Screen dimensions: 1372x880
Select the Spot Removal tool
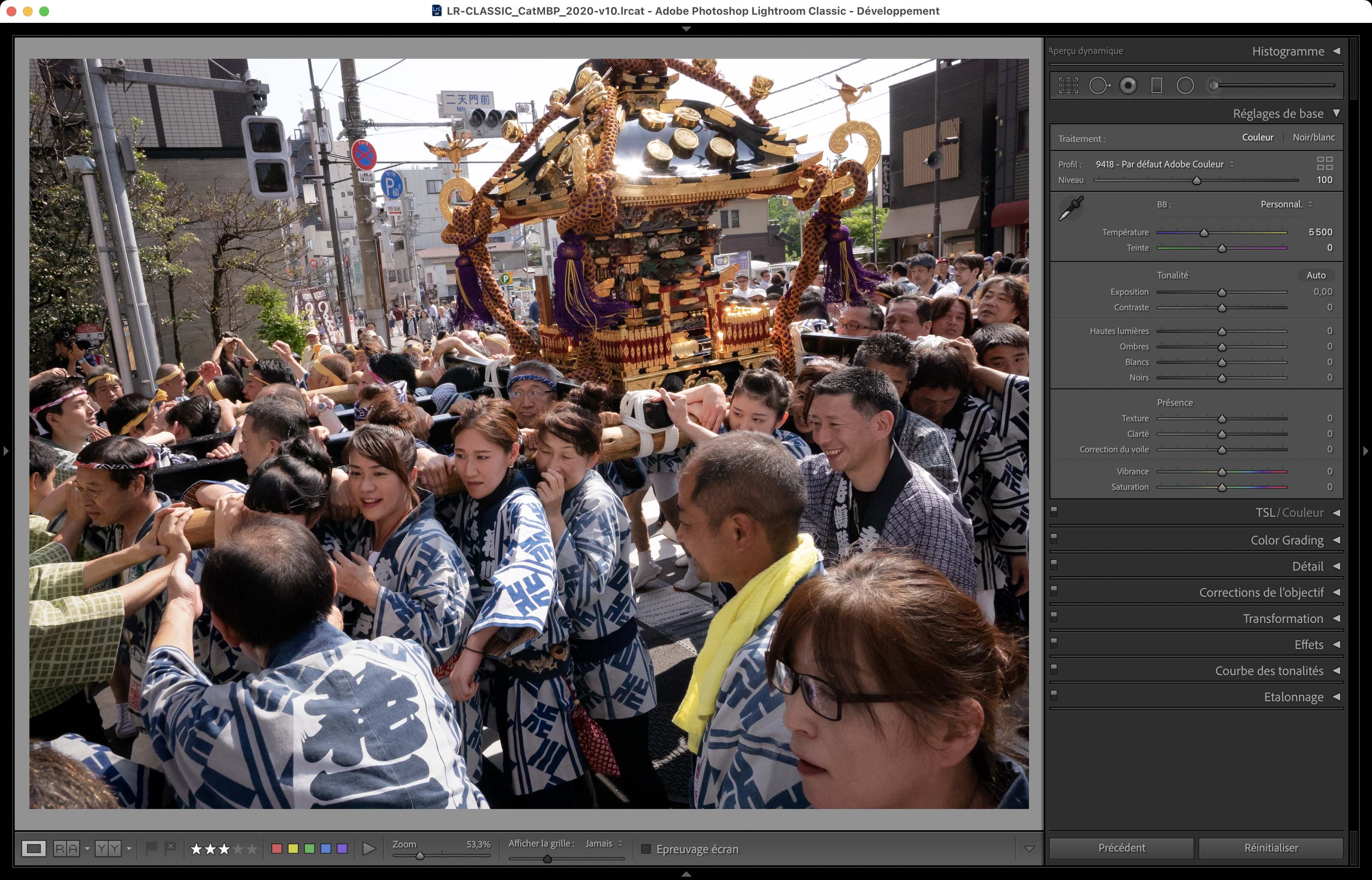point(1099,86)
